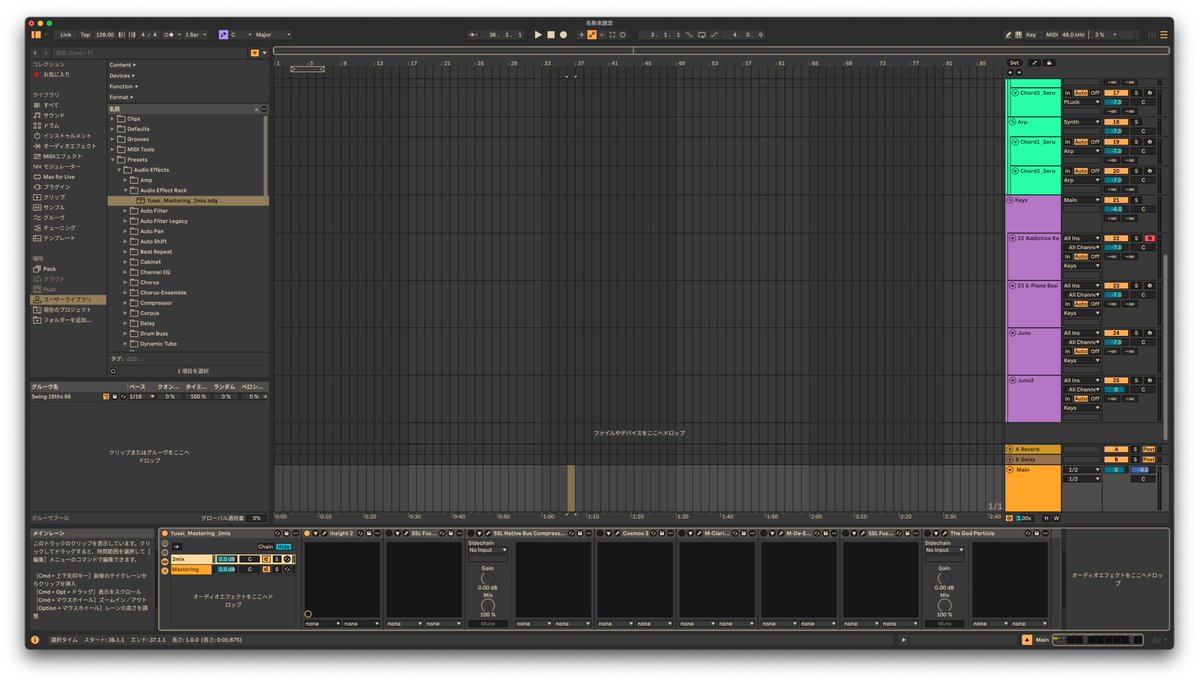
Task: Collapse the Audio Effect Rack folder
Action: (x=123, y=190)
